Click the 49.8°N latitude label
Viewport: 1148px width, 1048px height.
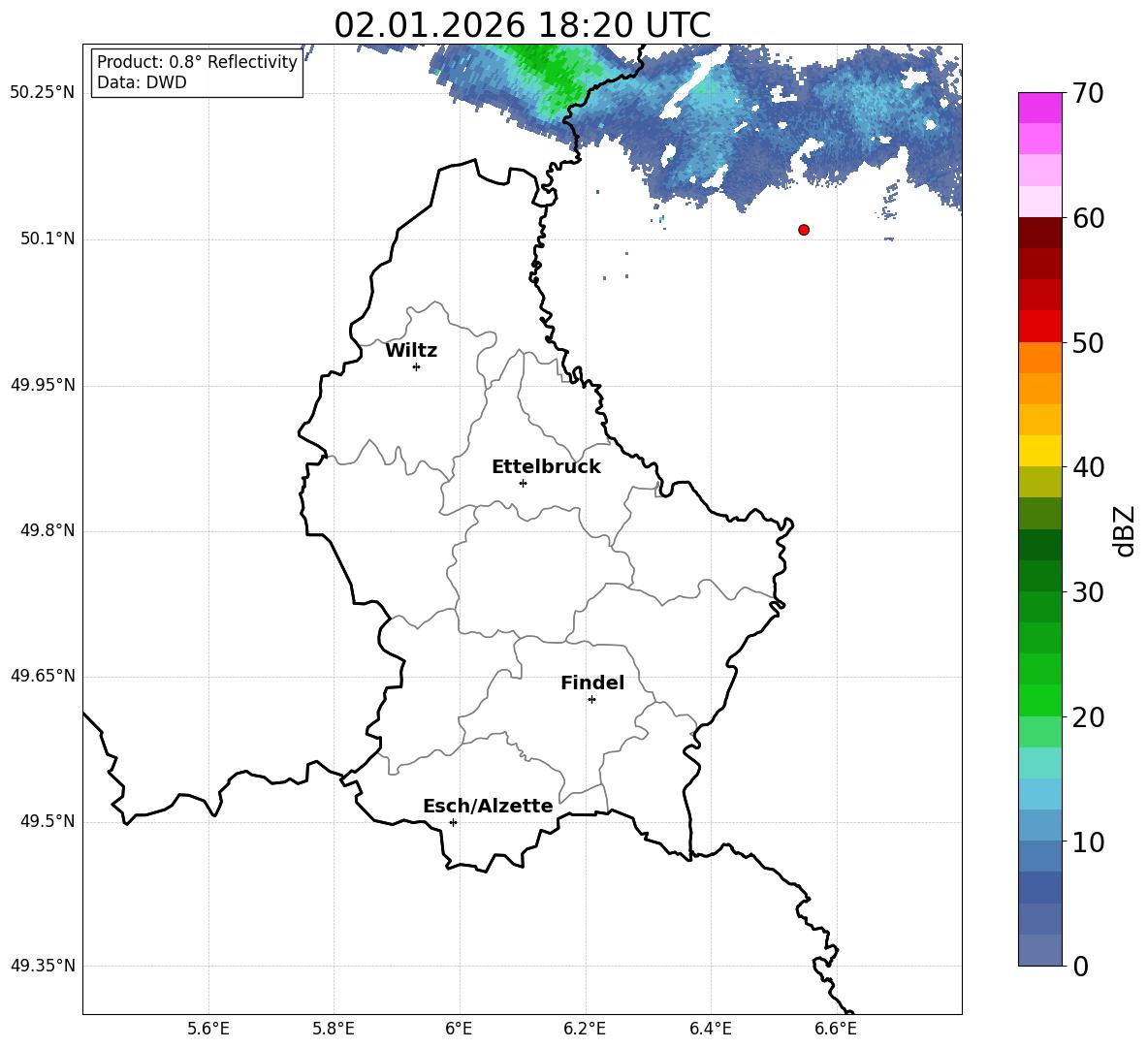click(x=48, y=530)
